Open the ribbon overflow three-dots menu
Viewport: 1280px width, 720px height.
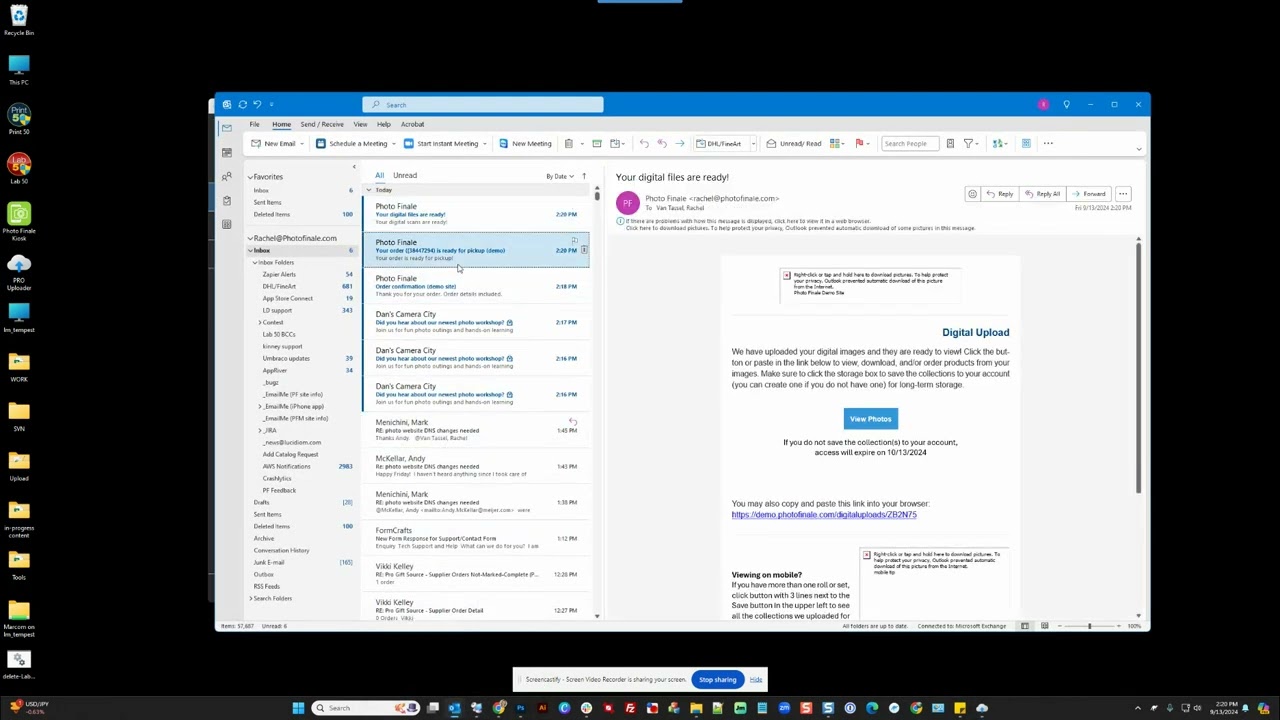(1048, 144)
